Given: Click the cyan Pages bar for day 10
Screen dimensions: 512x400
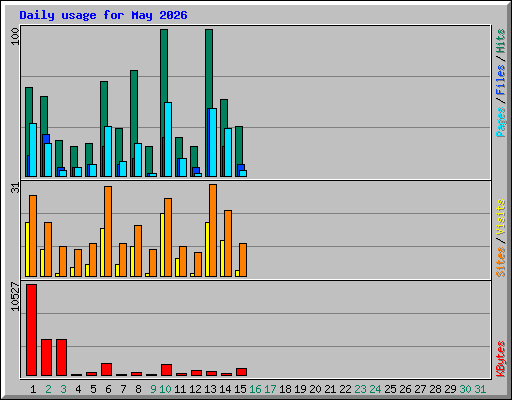Looking at the screenshot, I should tap(168, 139).
